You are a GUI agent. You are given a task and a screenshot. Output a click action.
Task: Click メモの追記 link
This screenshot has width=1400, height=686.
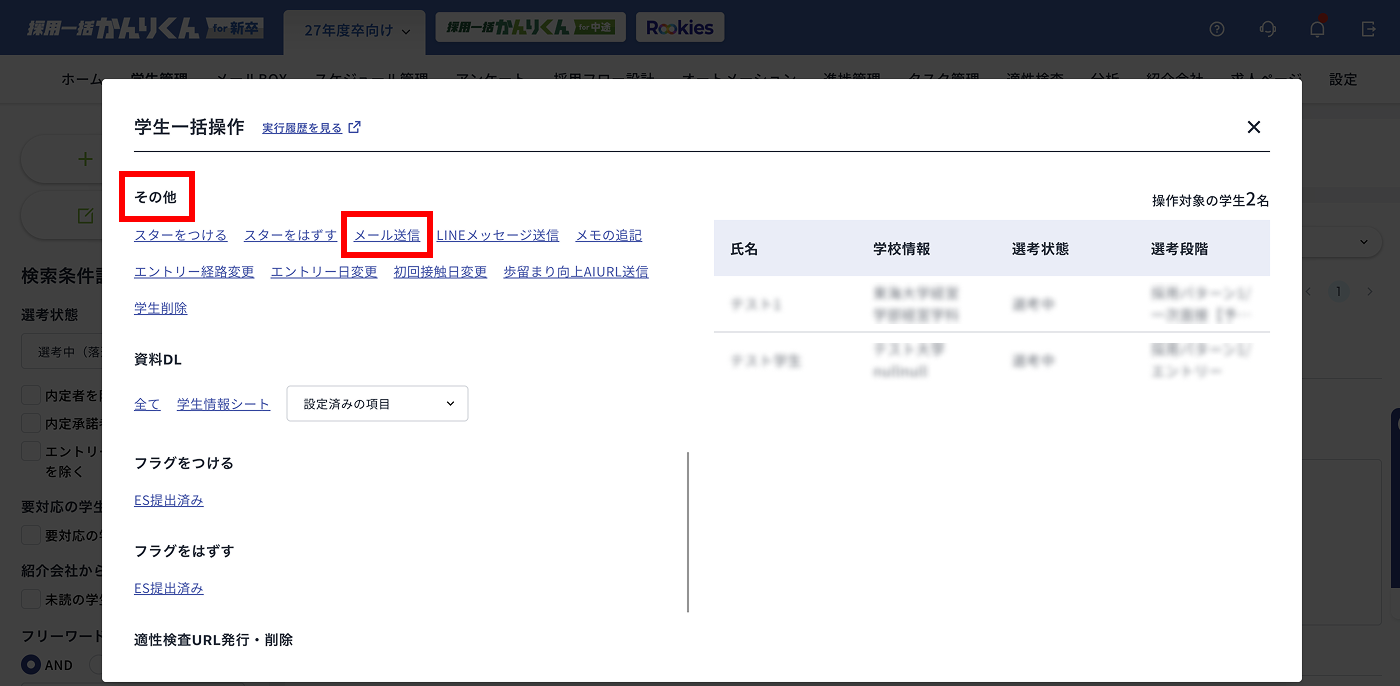[609, 236]
